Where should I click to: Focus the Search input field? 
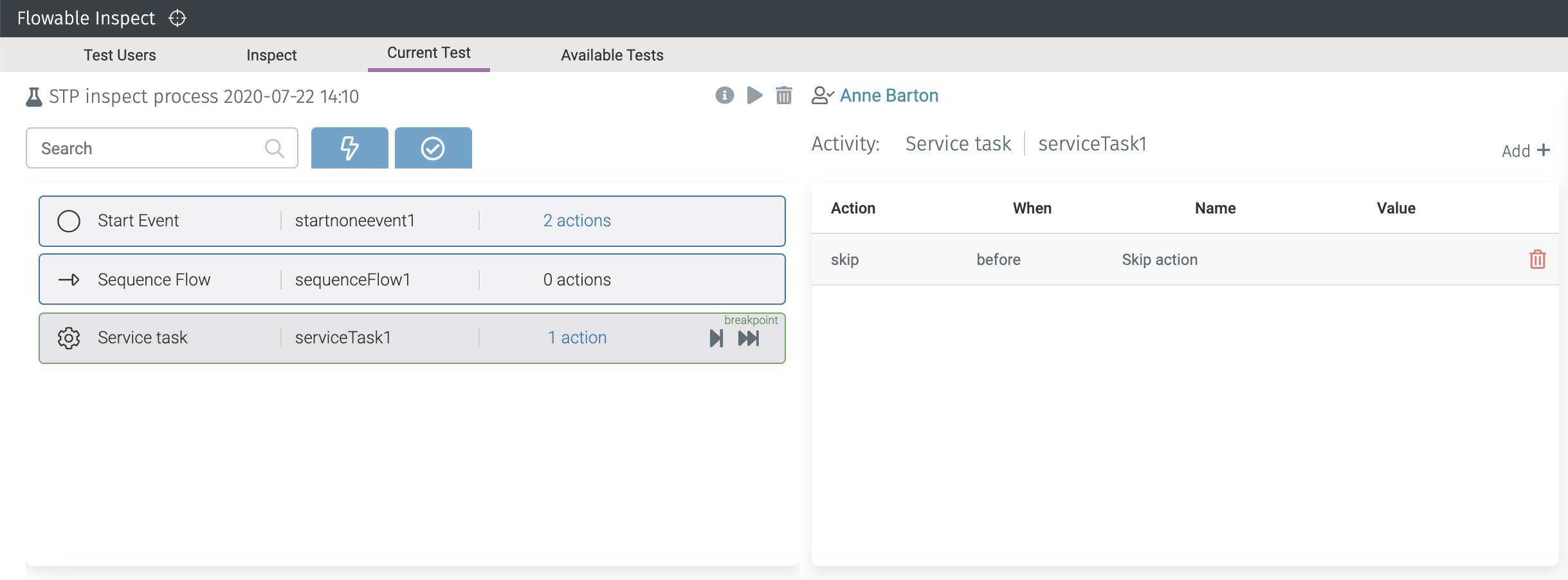(x=148, y=149)
